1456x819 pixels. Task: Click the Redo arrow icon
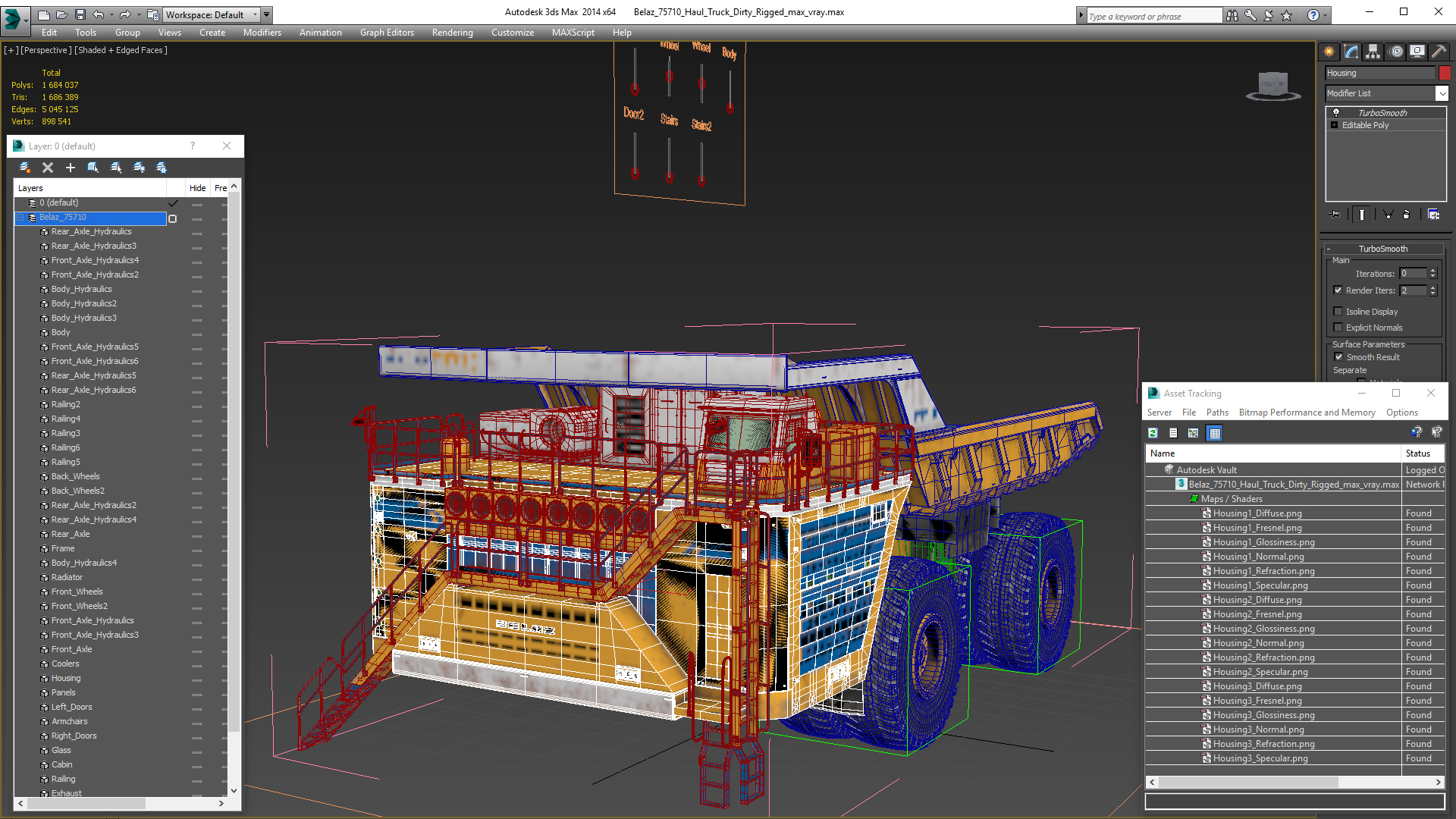click(124, 14)
